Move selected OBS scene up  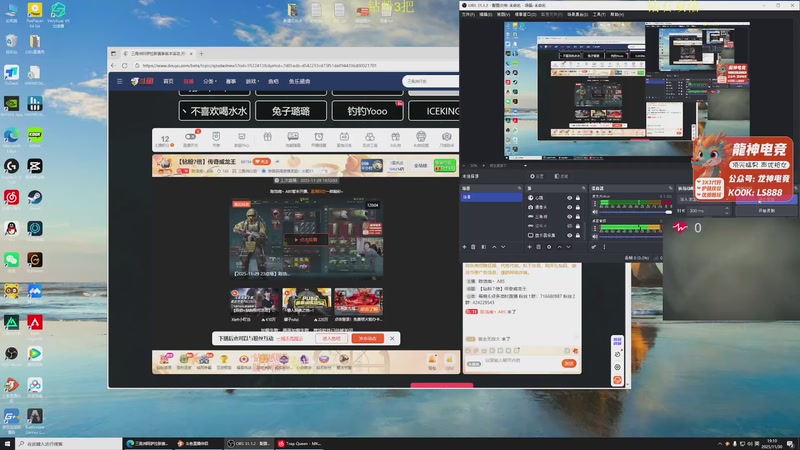(x=494, y=247)
